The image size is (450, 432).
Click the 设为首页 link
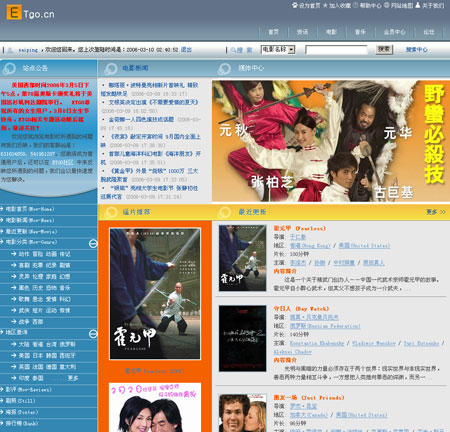[309, 5]
